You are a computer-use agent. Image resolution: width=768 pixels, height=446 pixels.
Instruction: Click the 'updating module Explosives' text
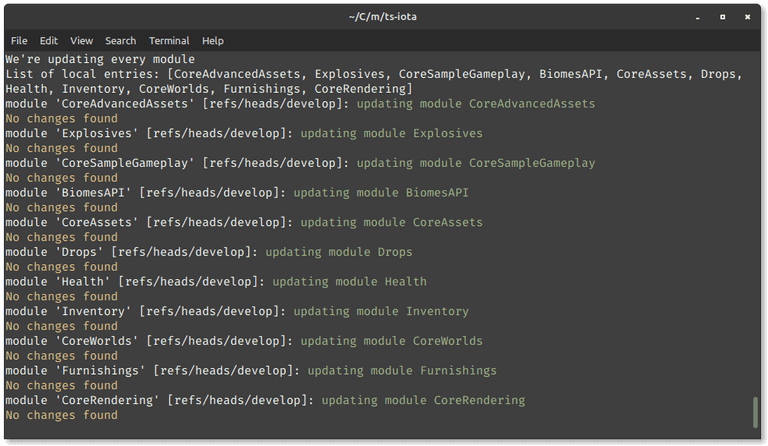click(391, 133)
